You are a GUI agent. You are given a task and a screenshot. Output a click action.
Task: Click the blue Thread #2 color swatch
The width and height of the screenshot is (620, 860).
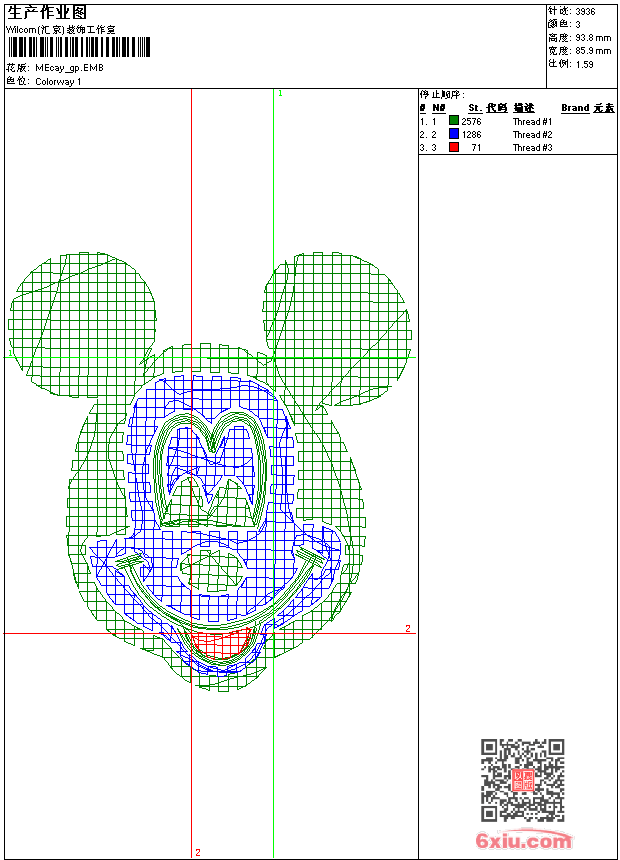tap(454, 134)
